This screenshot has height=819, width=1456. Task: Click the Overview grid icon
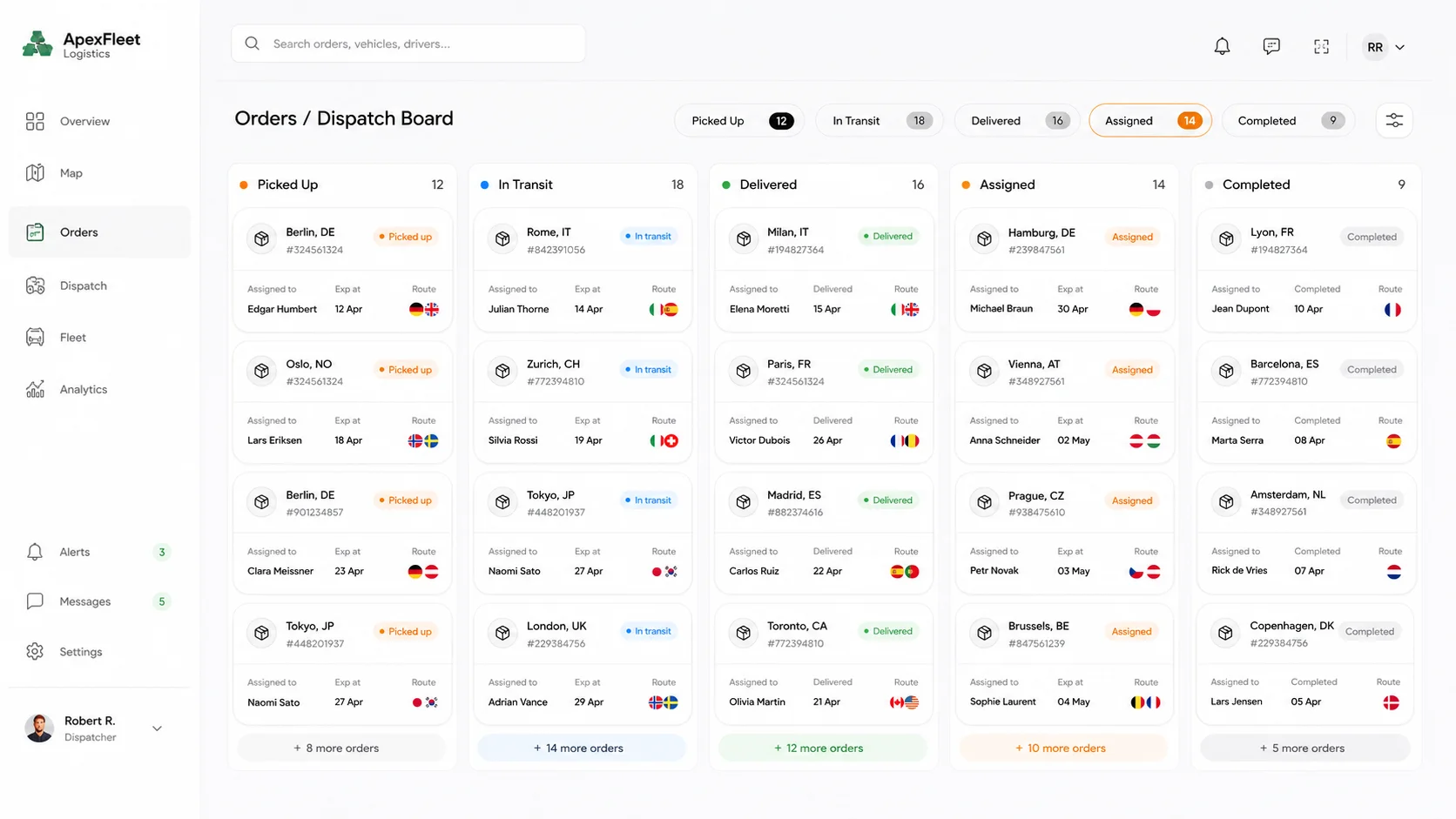point(35,121)
